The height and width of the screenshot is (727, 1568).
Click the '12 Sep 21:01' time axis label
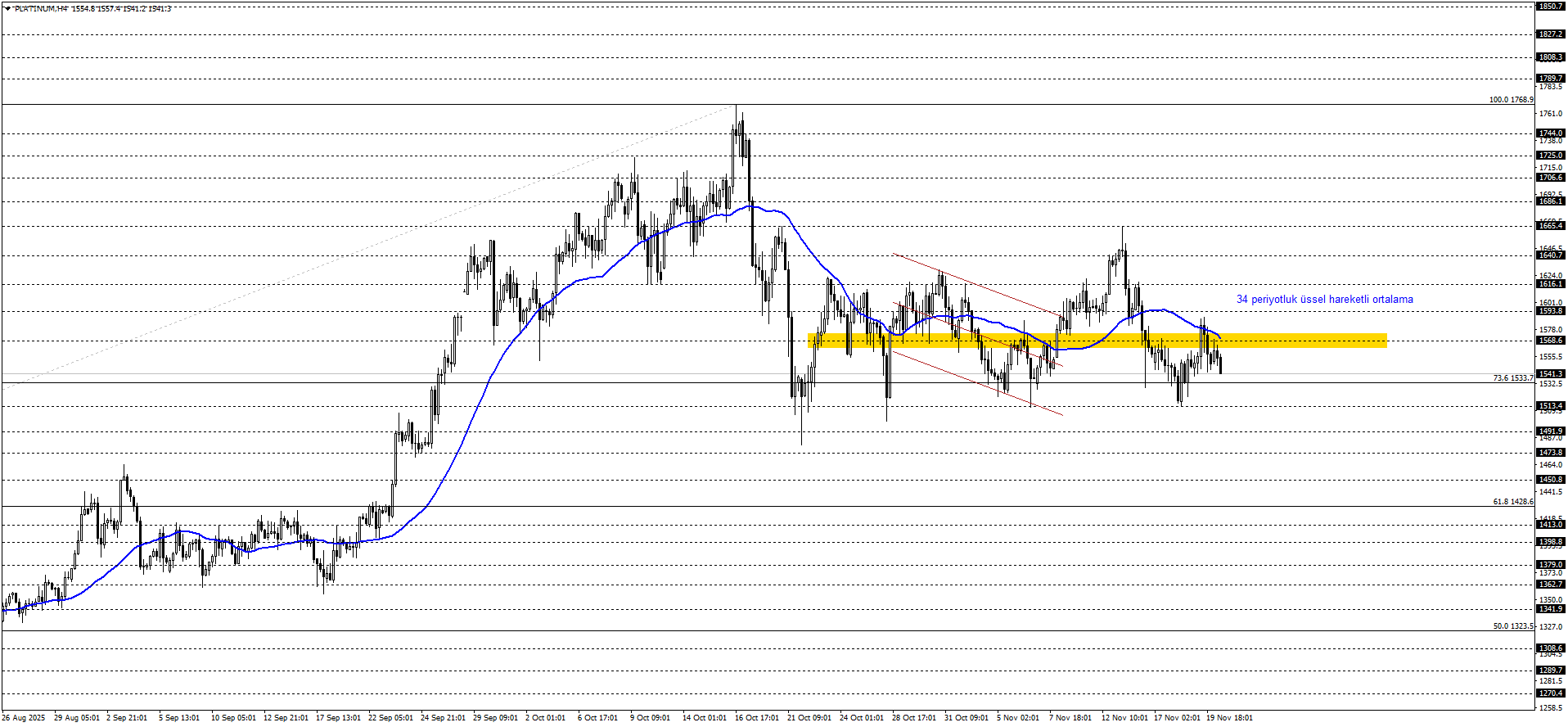coord(286,718)
